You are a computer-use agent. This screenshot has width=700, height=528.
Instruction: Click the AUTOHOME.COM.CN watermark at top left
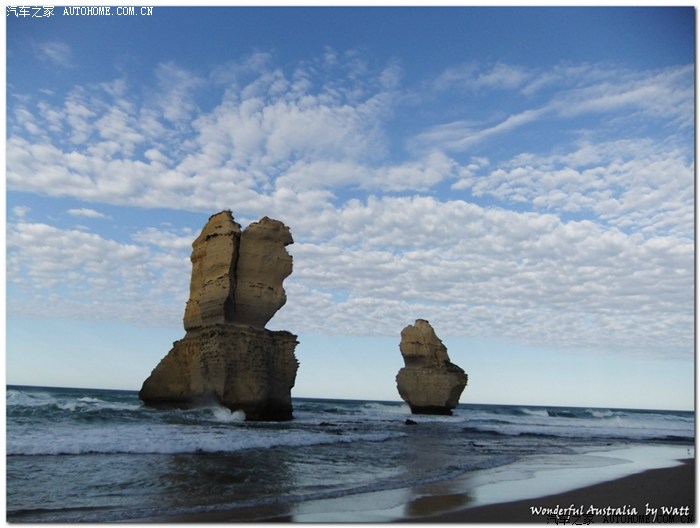[108, 12]
